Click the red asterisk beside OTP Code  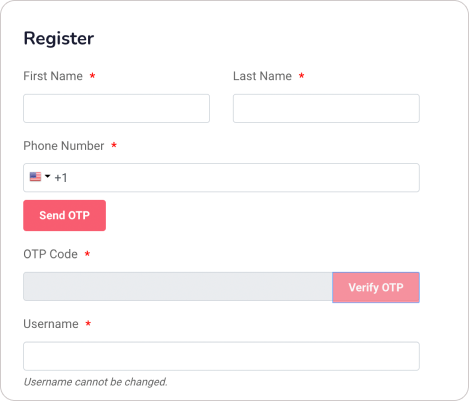coord(87,254)
